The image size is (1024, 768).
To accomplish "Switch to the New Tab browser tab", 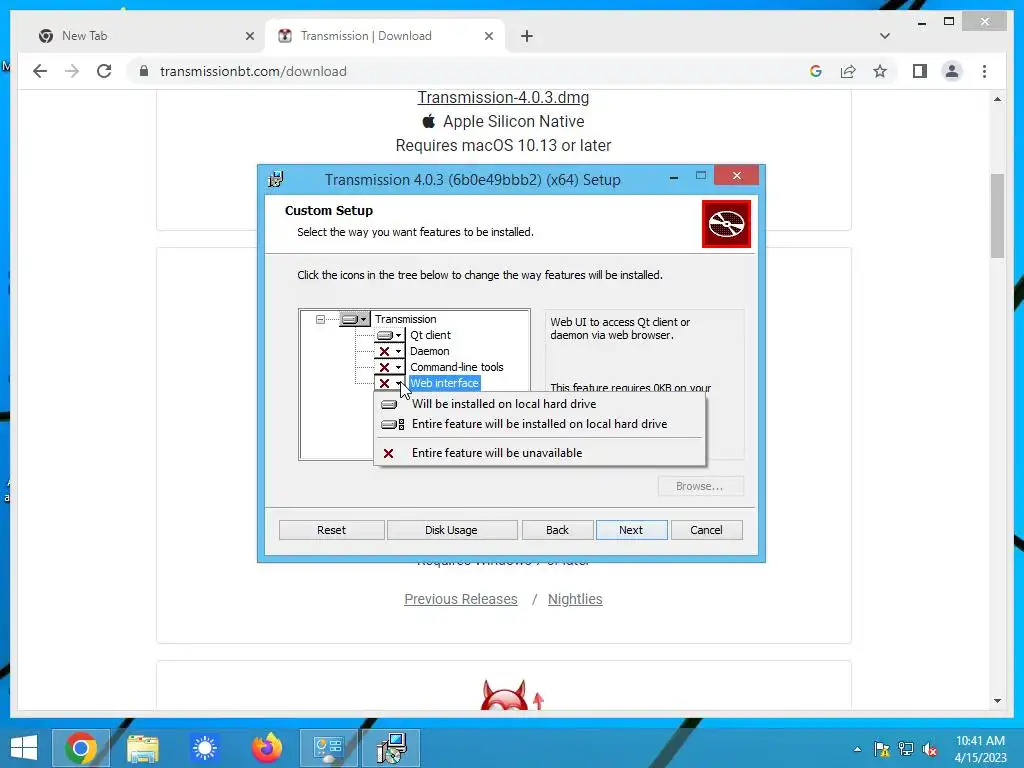I will pos(140,36).
